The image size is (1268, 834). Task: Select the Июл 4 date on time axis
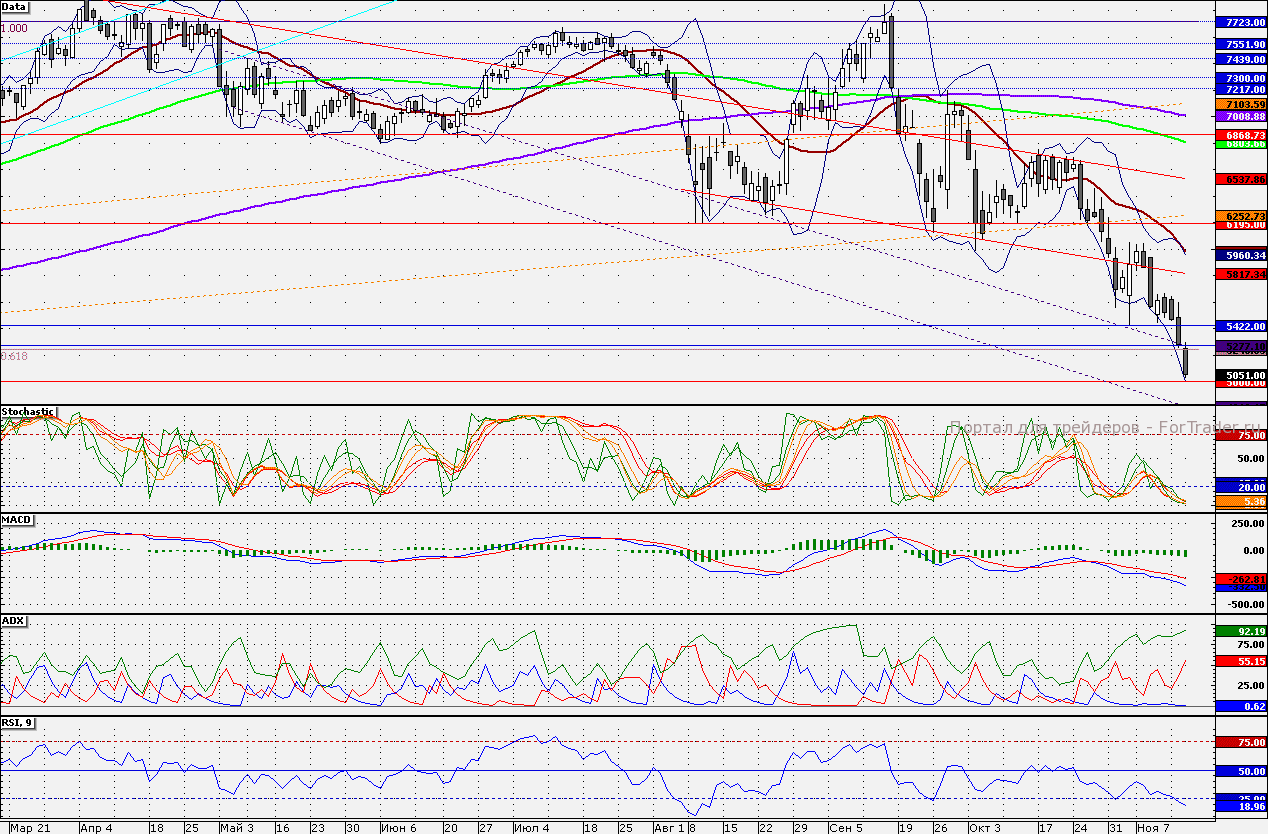point(530,828)
